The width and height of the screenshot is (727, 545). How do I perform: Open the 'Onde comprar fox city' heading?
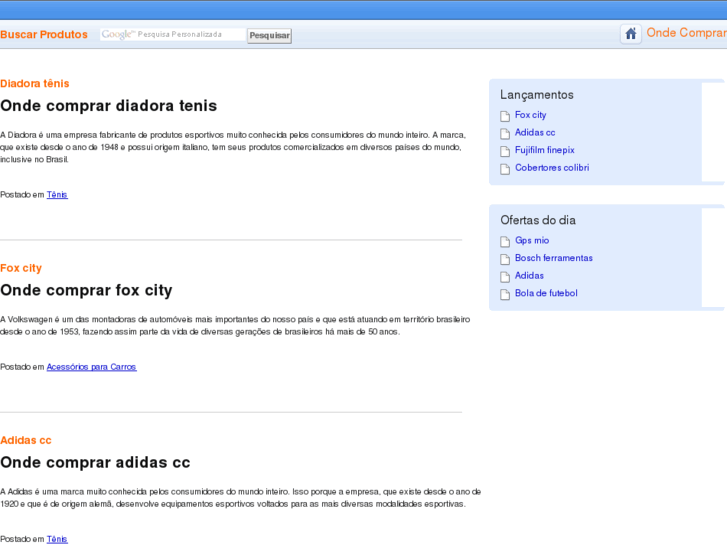(86, 290)
